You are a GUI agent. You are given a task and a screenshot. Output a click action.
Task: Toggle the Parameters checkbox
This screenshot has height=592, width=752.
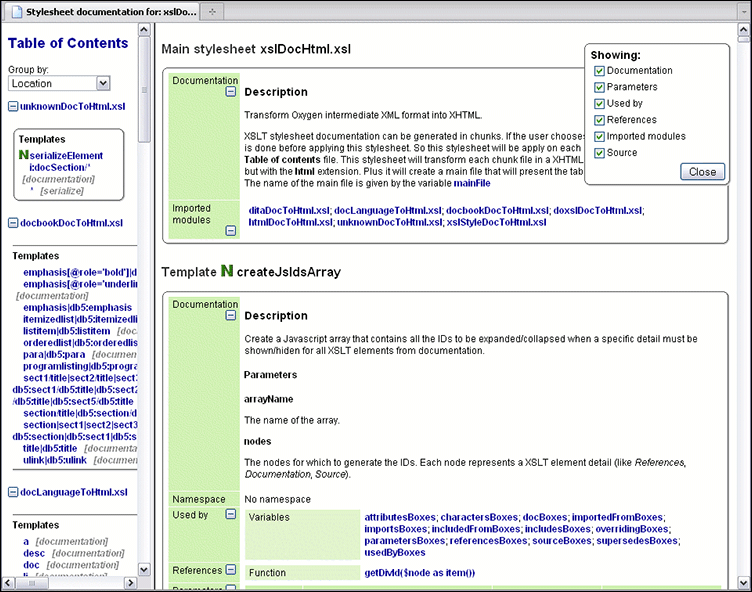click(599, 87)
